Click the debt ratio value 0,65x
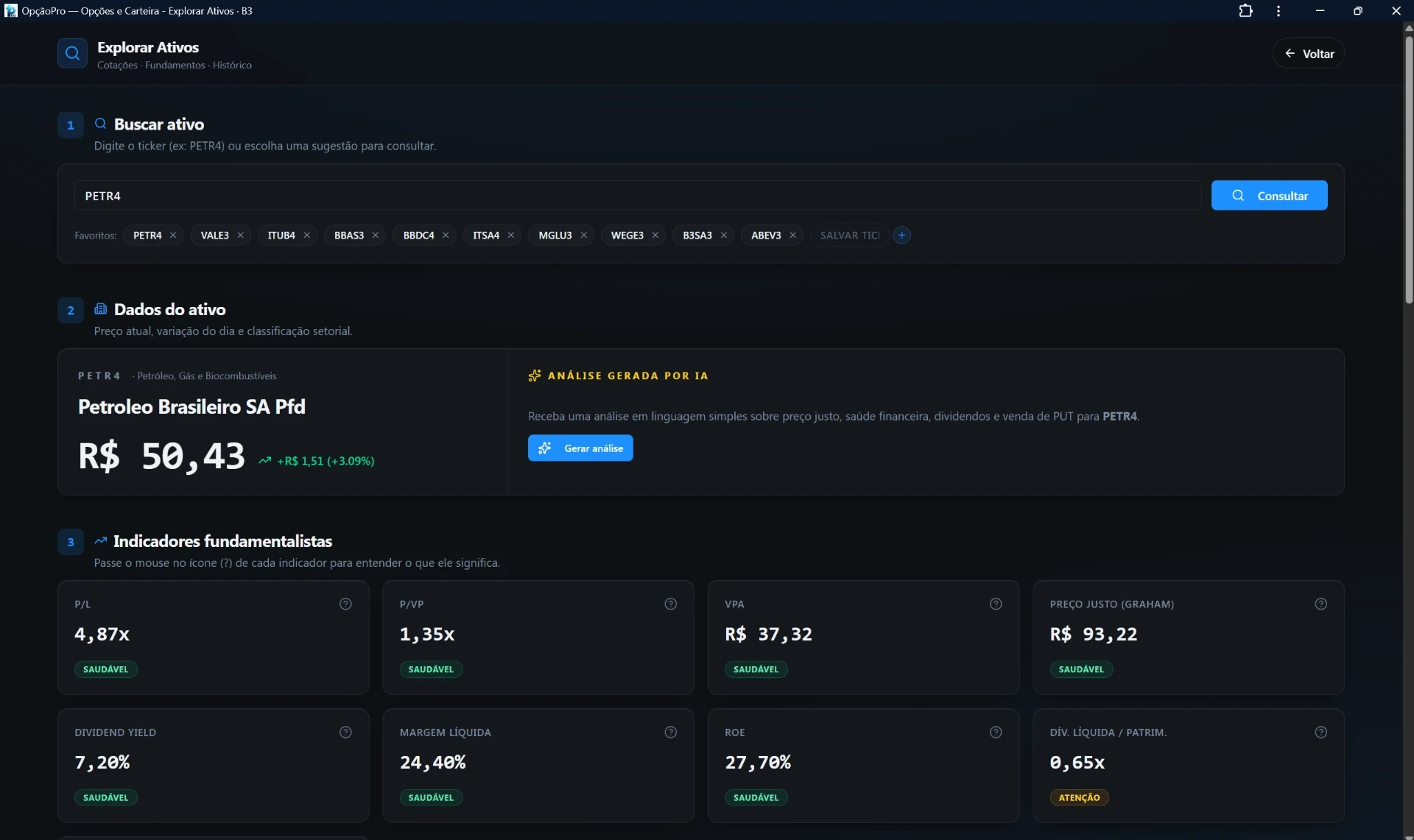 click(x=1077, y=763)
